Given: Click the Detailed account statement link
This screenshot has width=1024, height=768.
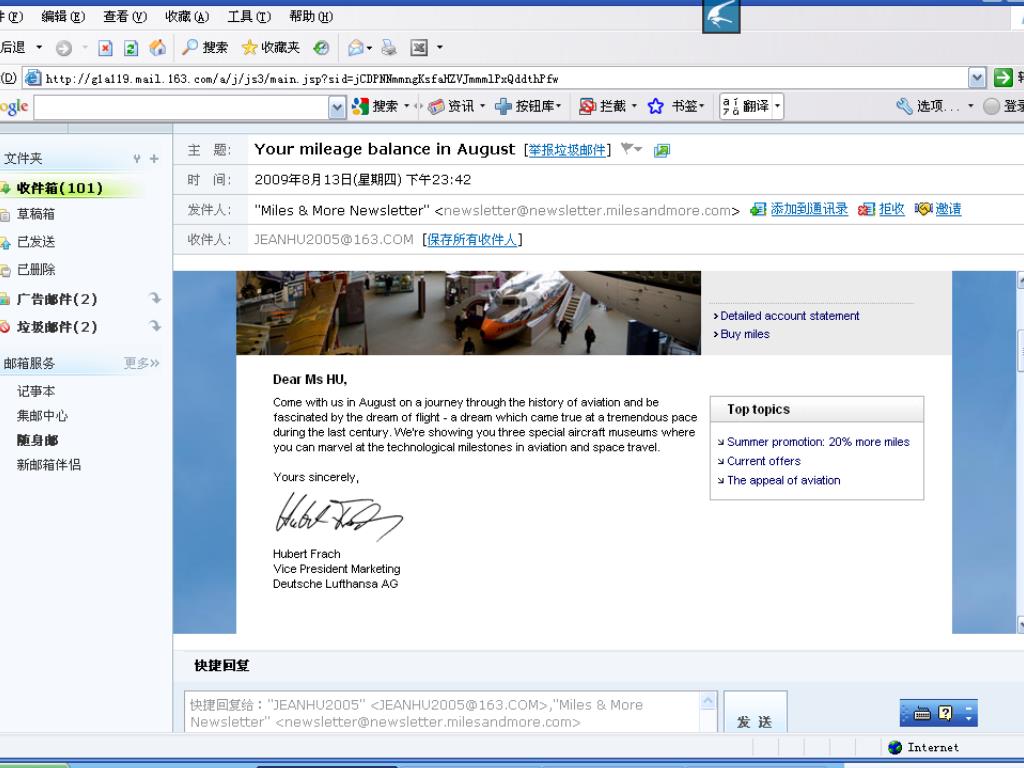Looking at the screenshot, I should coord(790,315).
